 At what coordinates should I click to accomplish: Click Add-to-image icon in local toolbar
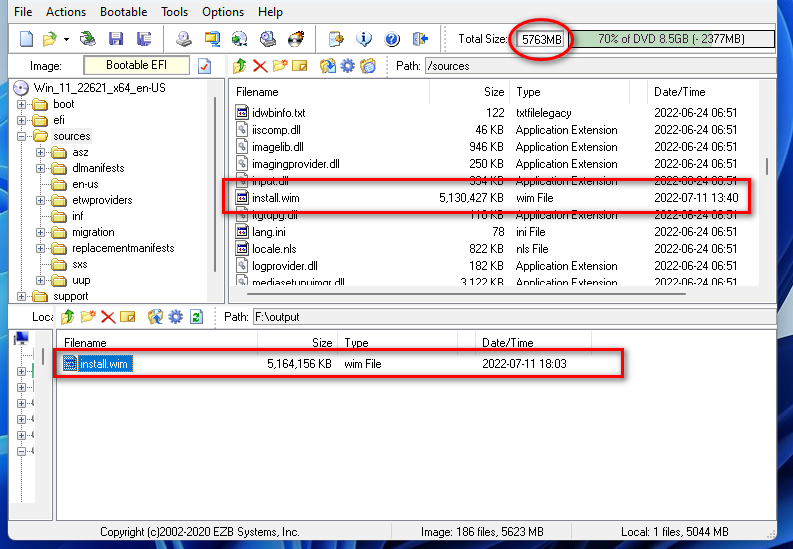[x=155, y=317]
